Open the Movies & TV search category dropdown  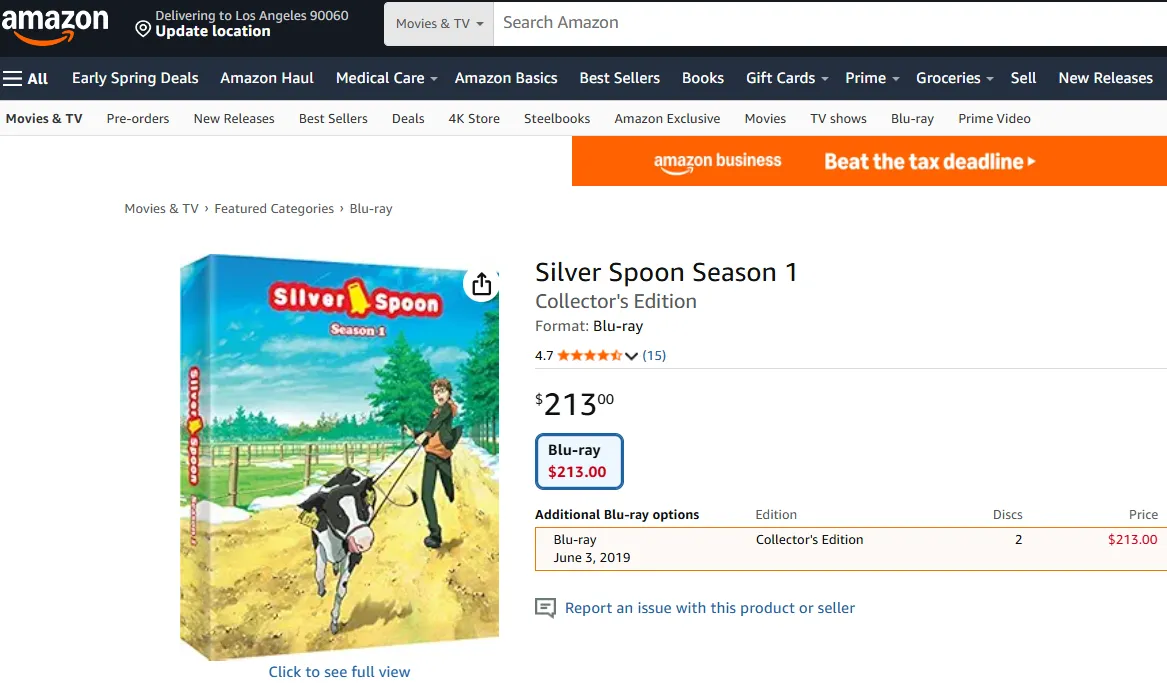coord(439,23)
